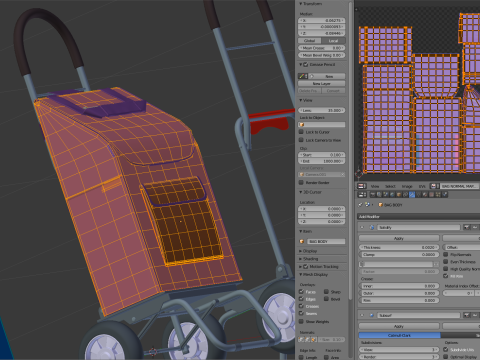Screen dimensions: 480x360
Task: Open the Texture properties tab icon
Action: click(431, 194)
